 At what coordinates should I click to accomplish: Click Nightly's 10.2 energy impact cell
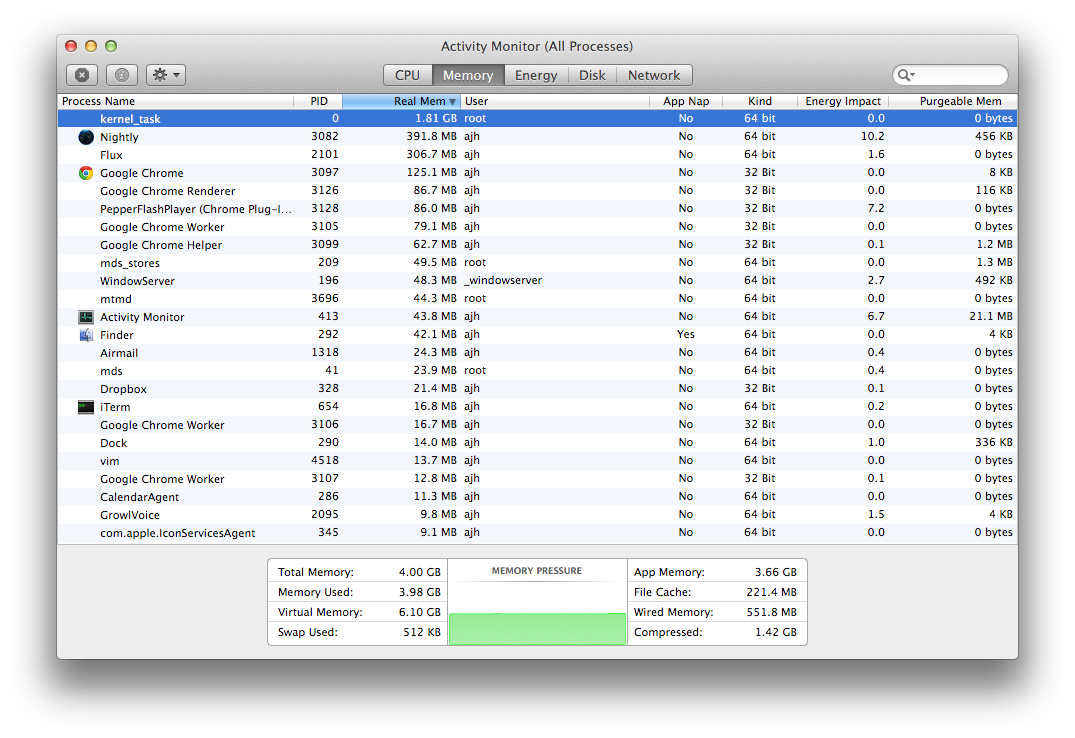[873, 136]
